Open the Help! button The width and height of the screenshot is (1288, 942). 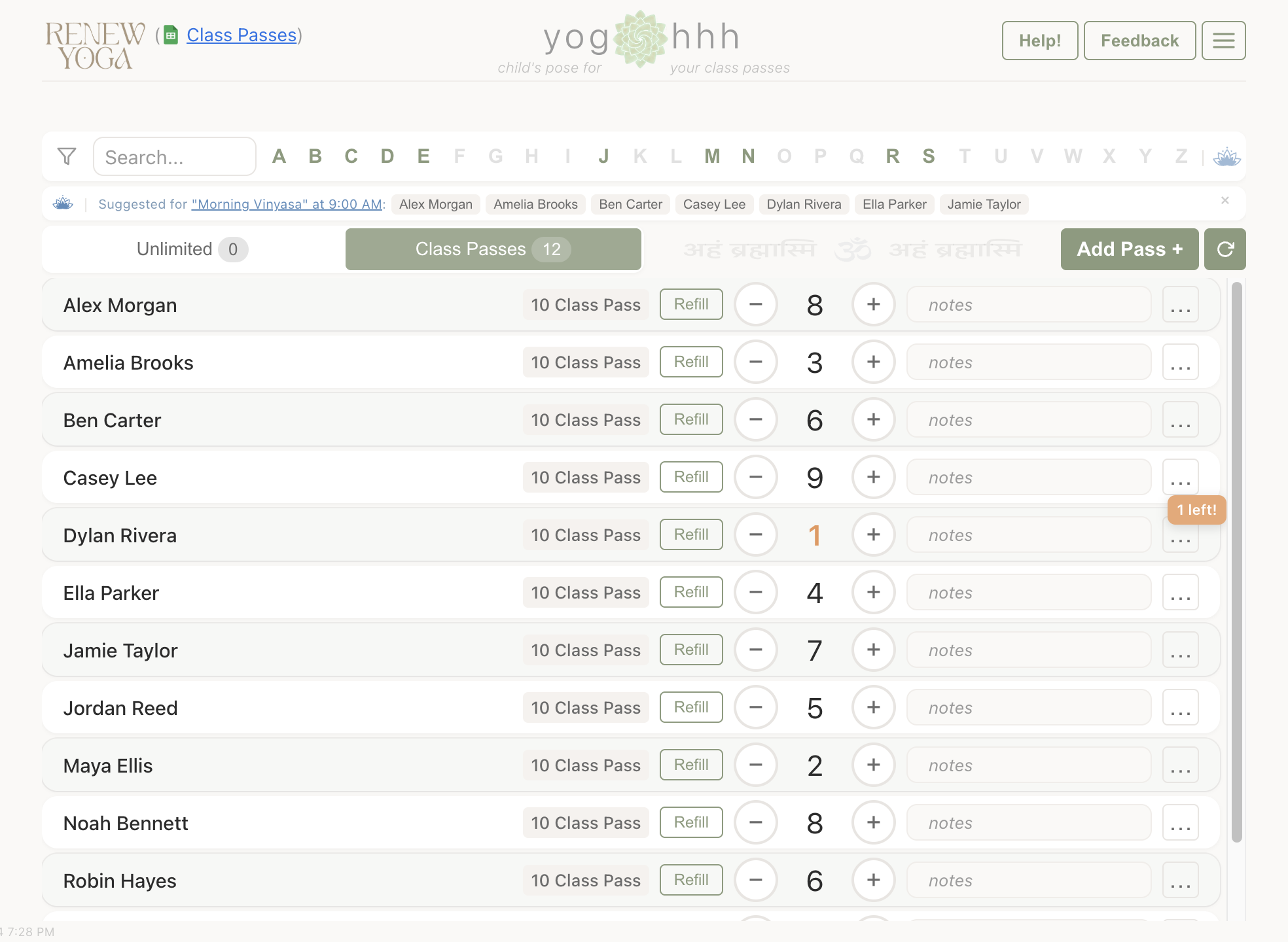(x=1040, y=41)
